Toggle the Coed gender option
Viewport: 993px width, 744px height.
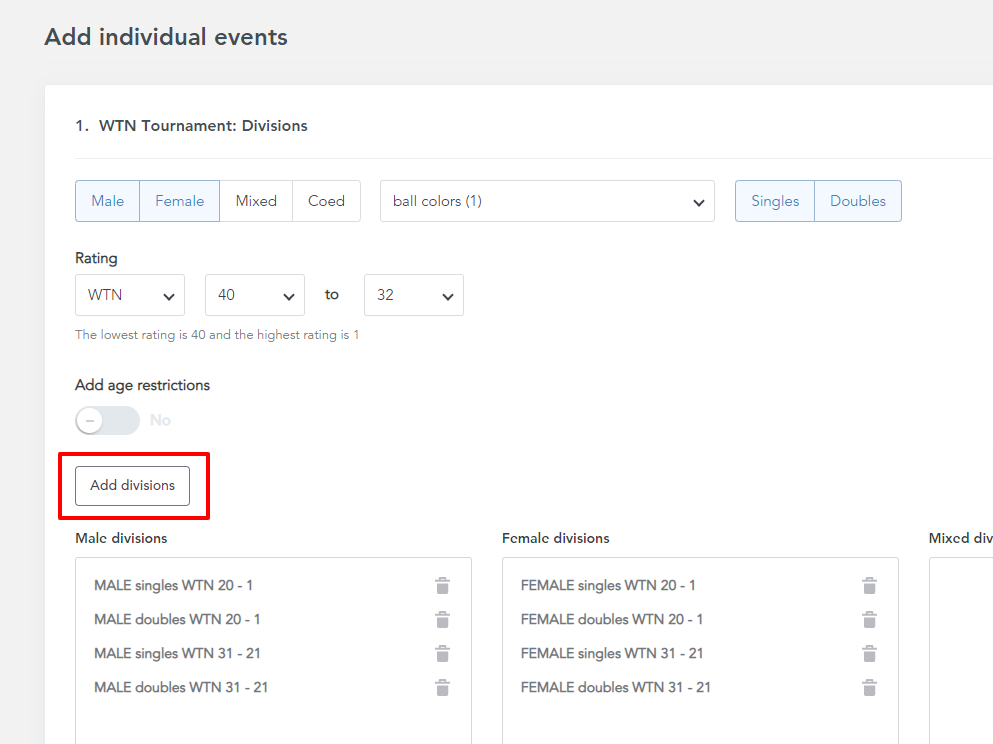[326, 201]
